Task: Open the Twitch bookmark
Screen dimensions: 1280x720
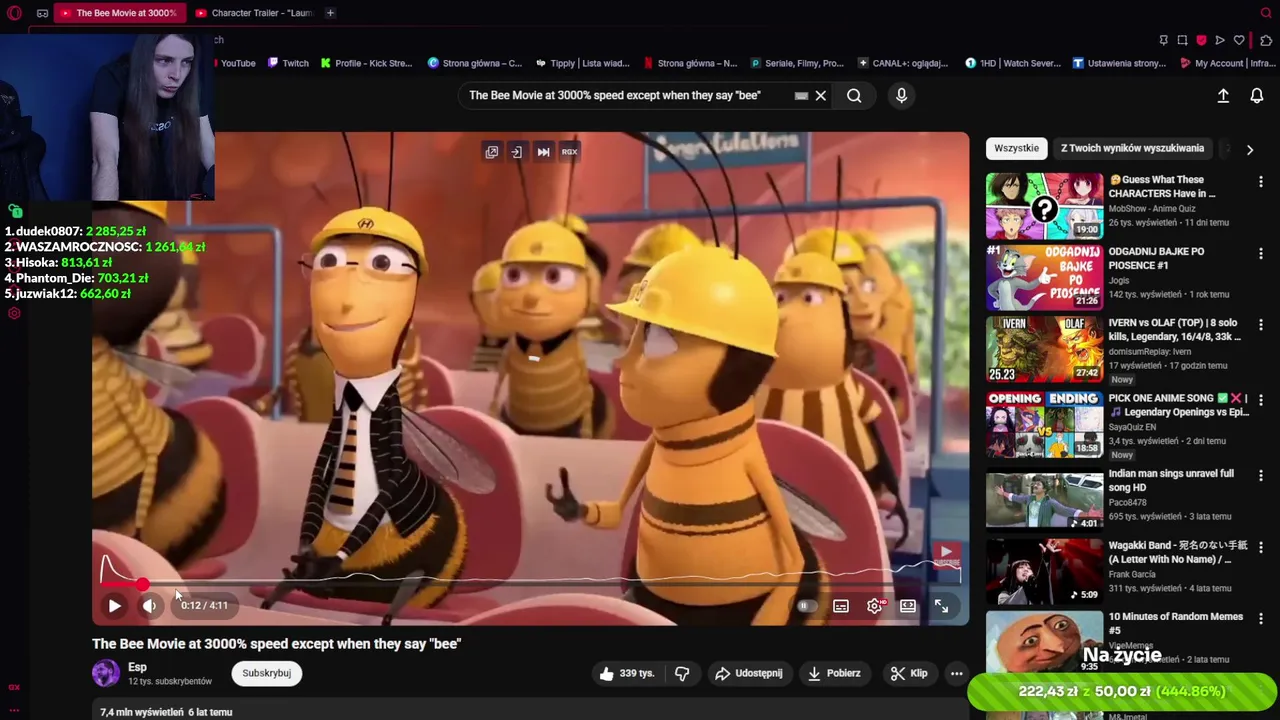Action: pyautogui.click(x=288, y=63)
